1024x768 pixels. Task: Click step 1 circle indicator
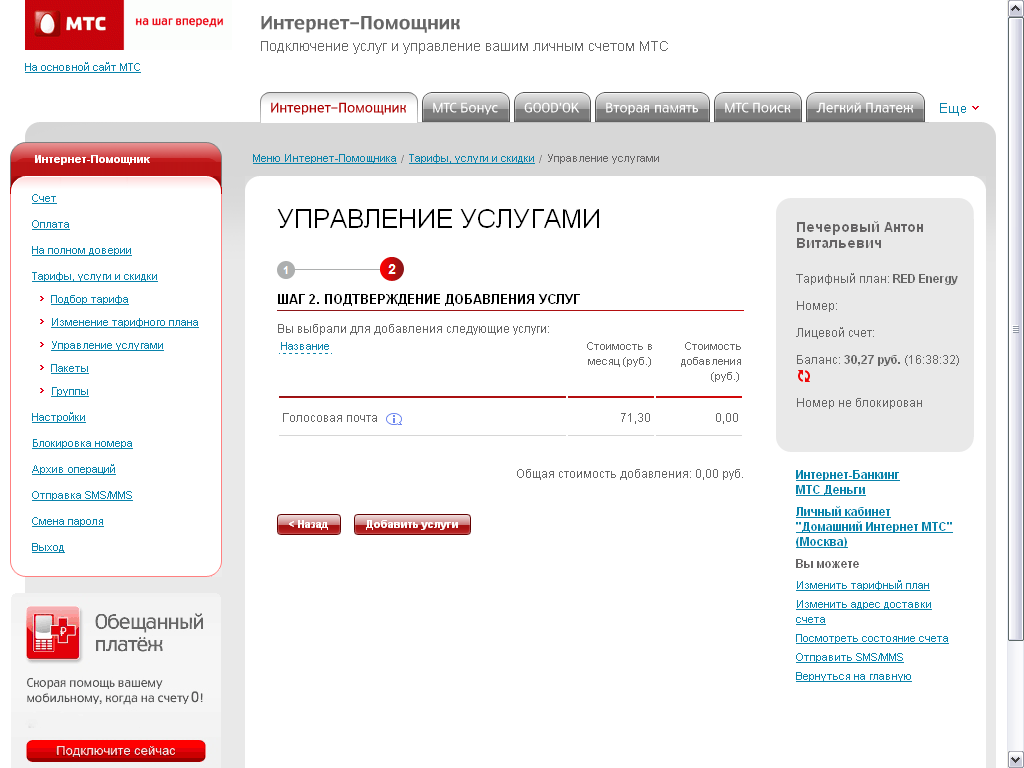pyautogui.click(x=286, y=269)
